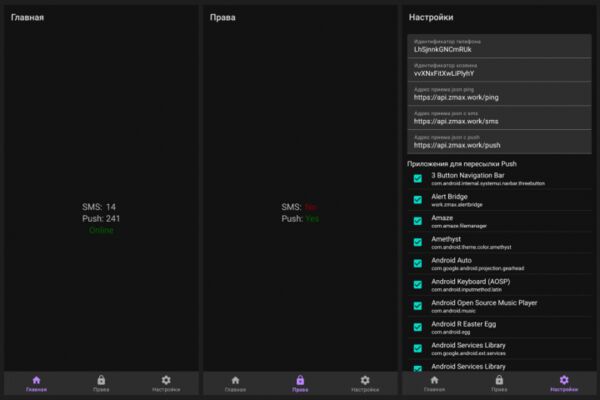This screenshot has width=600, height=400.
Task: Tap the 'com.google.android.projection.gearhead' package name
Action: [x=478, y=268]
